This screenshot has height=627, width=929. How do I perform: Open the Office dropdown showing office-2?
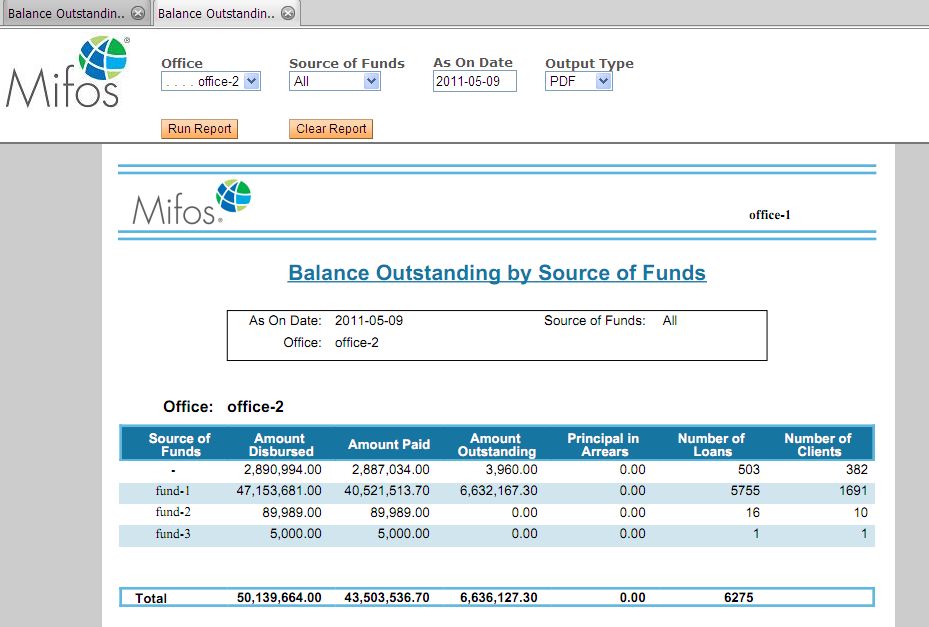[210, 82]
